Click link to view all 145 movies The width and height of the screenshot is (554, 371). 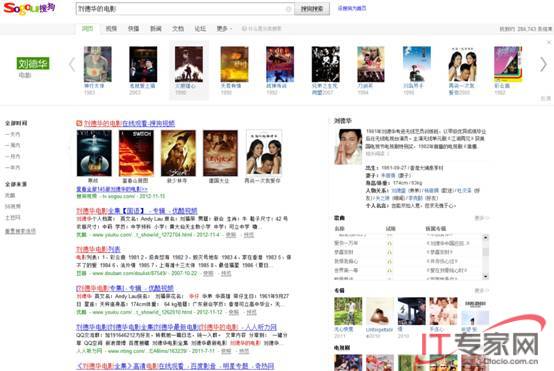(112, 189)
